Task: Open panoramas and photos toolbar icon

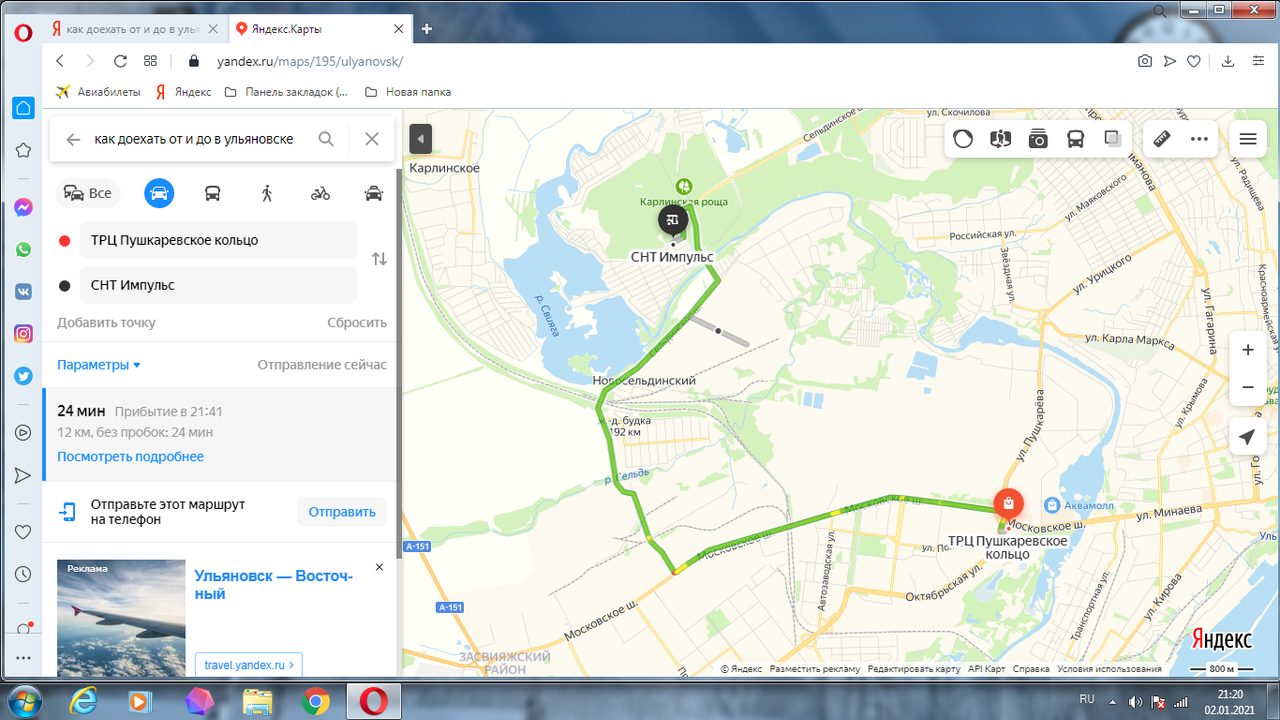Action: 1001,139
